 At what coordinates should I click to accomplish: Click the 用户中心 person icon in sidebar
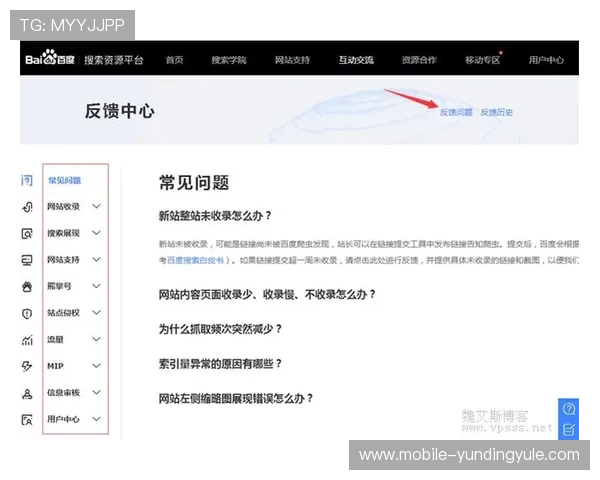click(27, 420)
